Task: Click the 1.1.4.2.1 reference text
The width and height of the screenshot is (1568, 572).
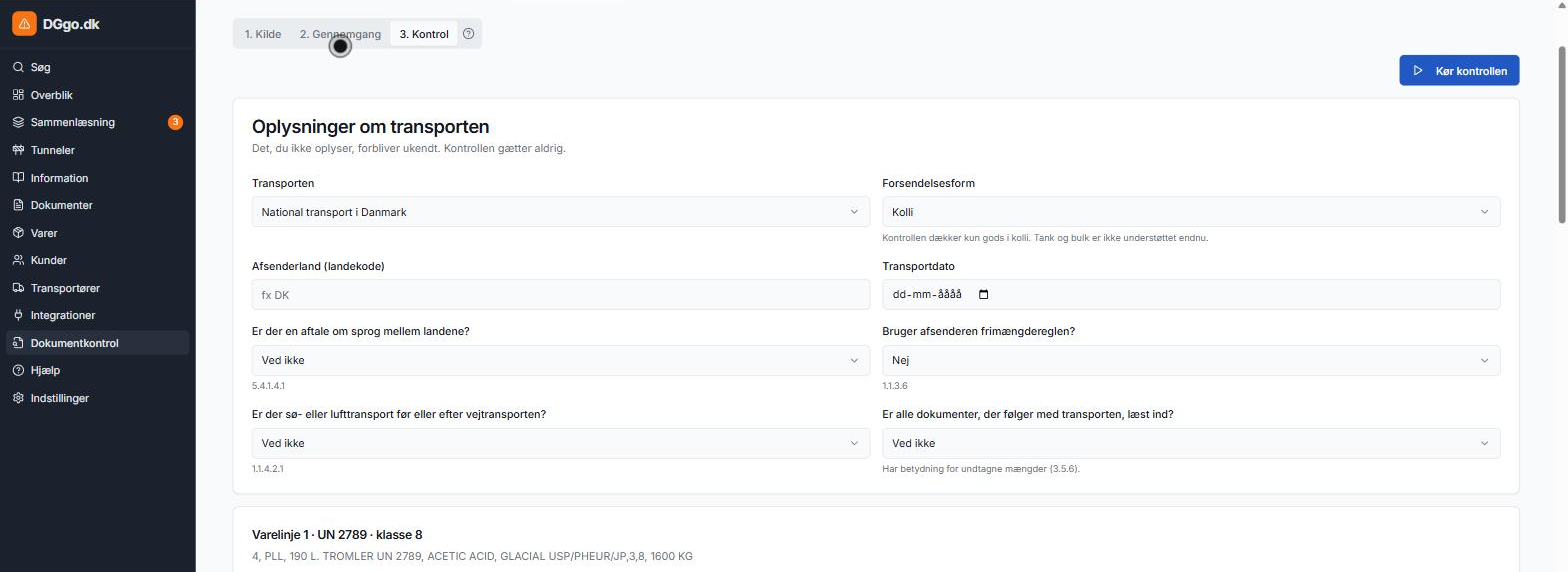Action: (269, 468)
